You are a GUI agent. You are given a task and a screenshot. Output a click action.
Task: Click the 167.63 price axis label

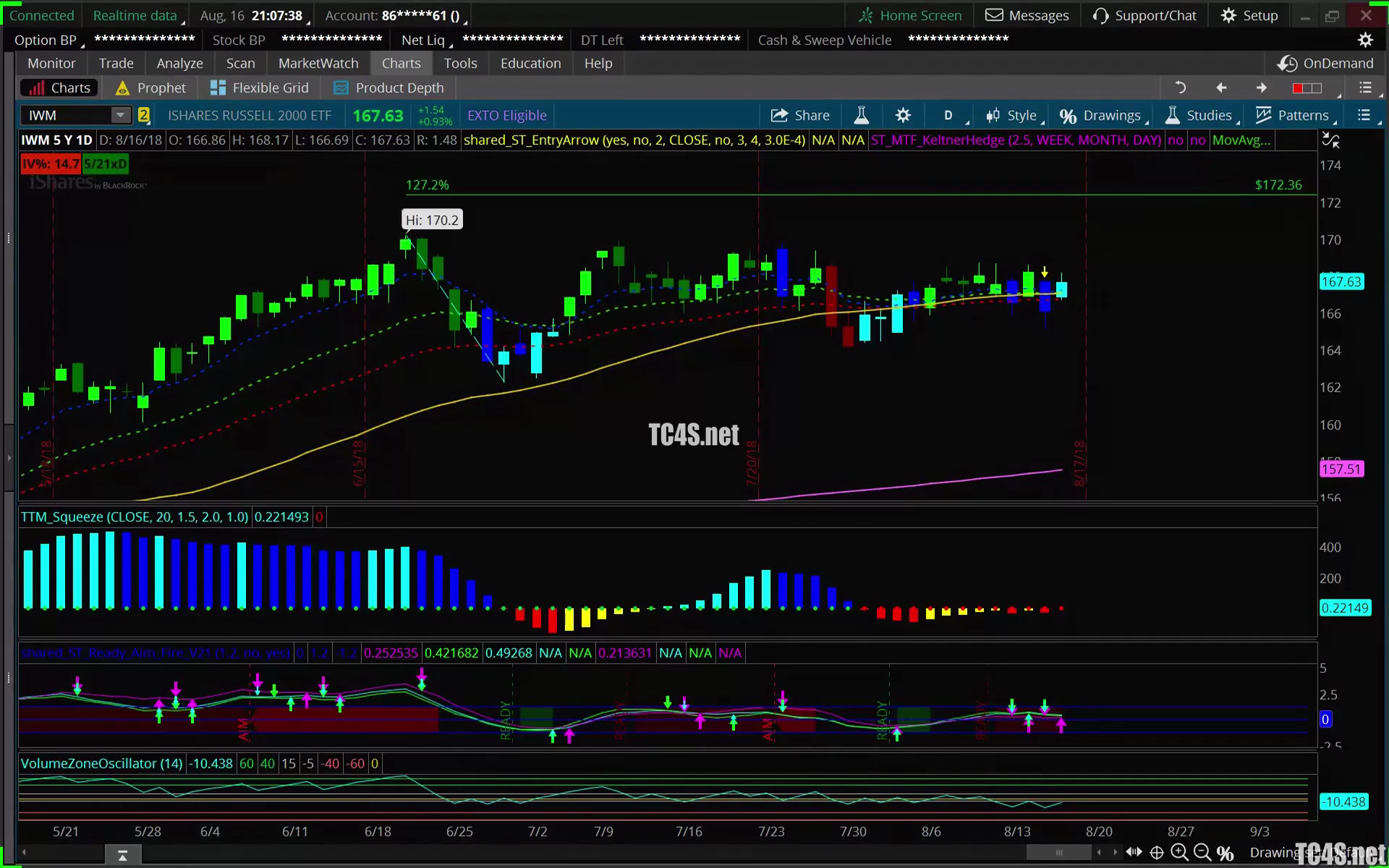1342,282
